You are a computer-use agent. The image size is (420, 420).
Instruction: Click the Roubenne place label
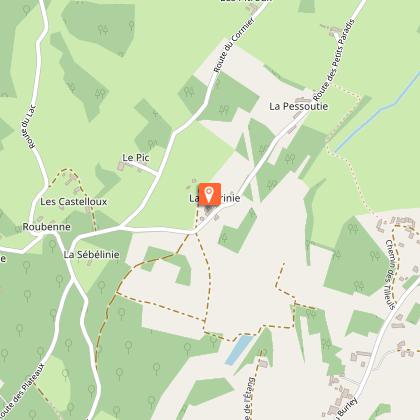coord(47,227)
